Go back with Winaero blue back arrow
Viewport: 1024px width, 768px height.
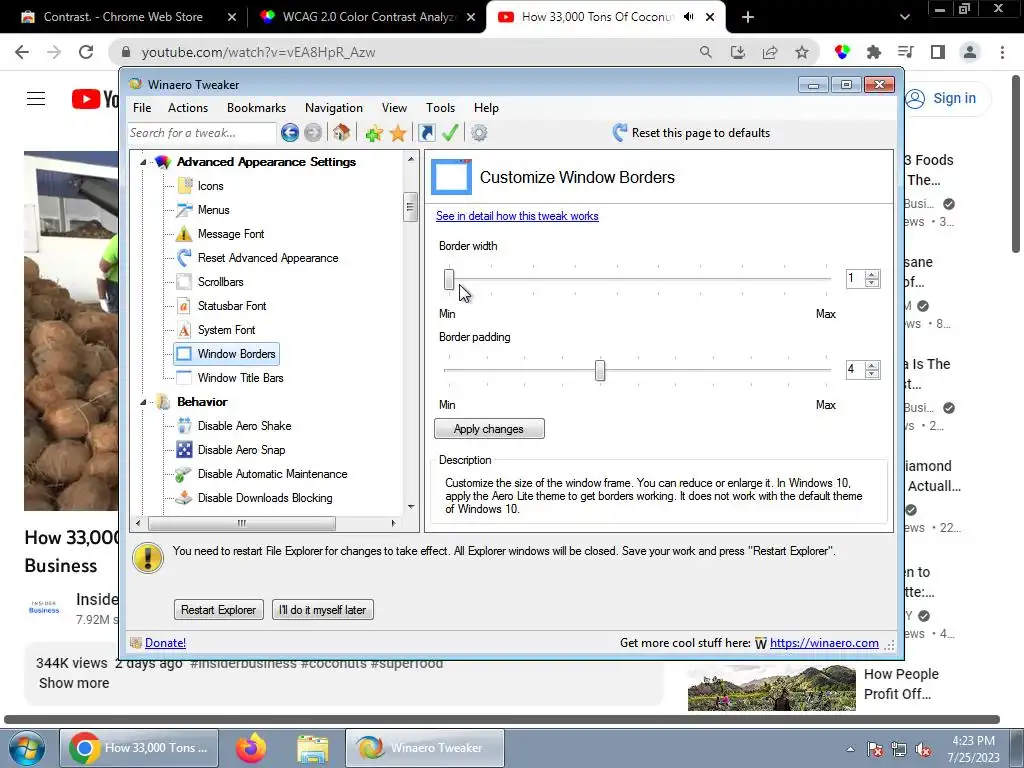click(290, 133)
